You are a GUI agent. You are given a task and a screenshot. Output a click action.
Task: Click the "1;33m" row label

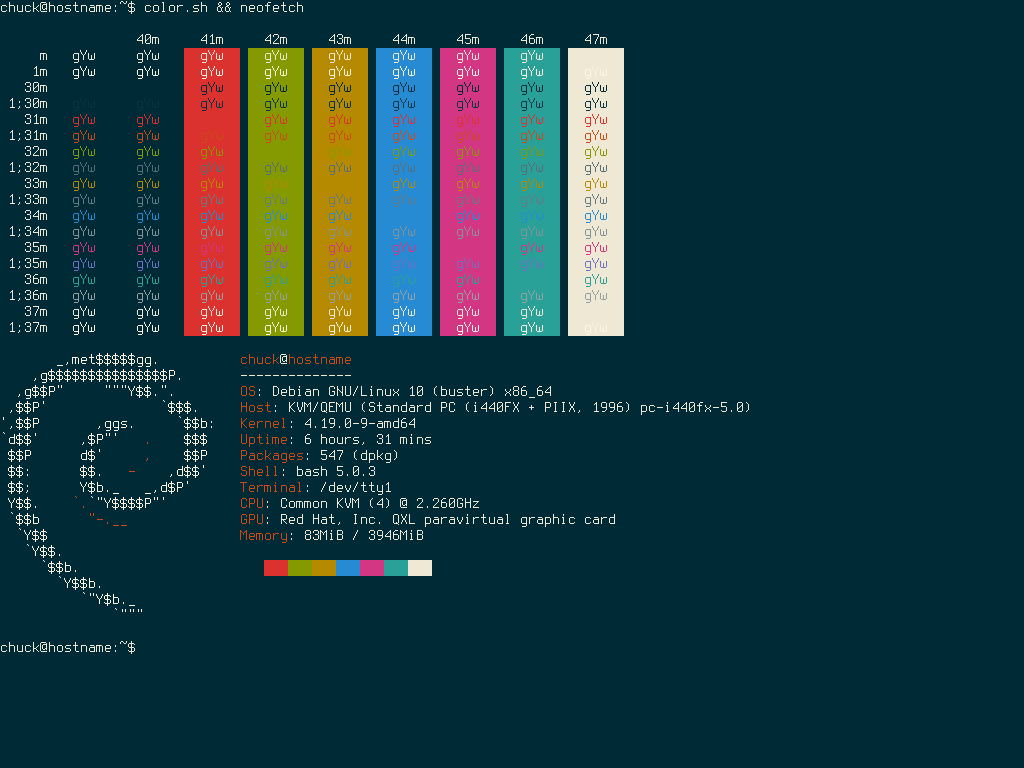28,200
